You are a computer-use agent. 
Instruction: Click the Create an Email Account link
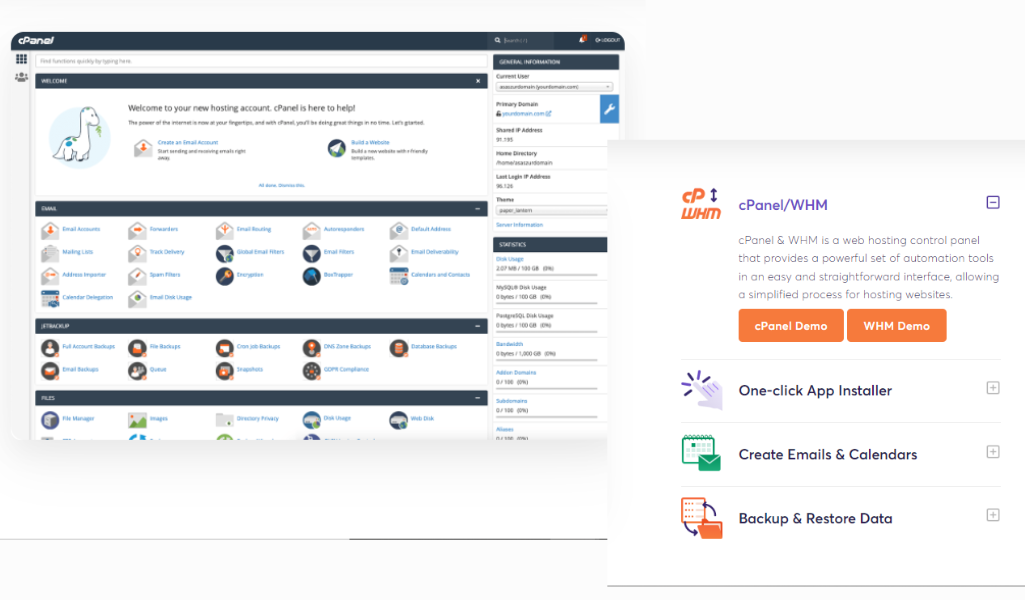coord(188,142)
